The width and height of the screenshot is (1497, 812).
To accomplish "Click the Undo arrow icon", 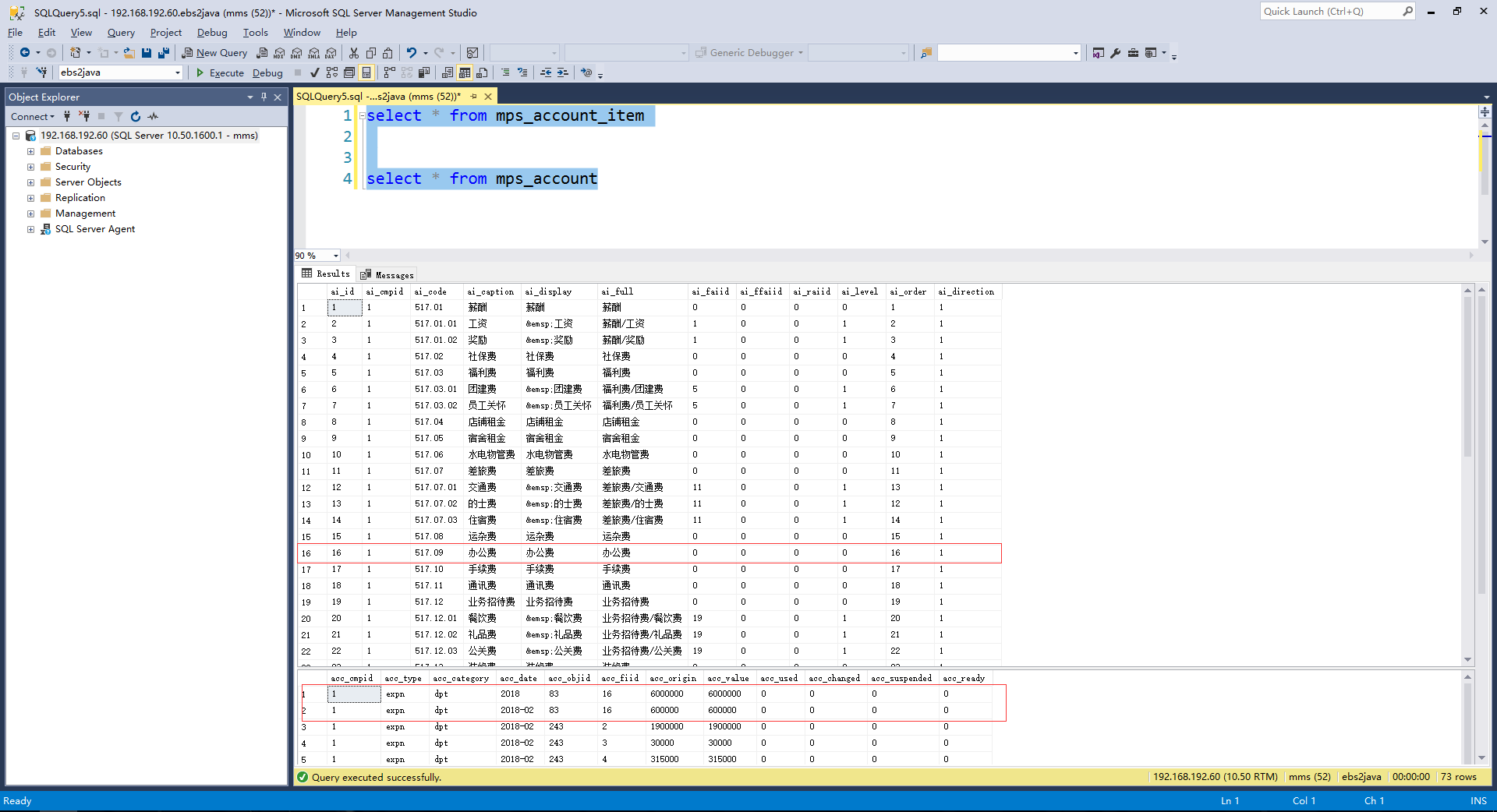I will coord(412,53).
